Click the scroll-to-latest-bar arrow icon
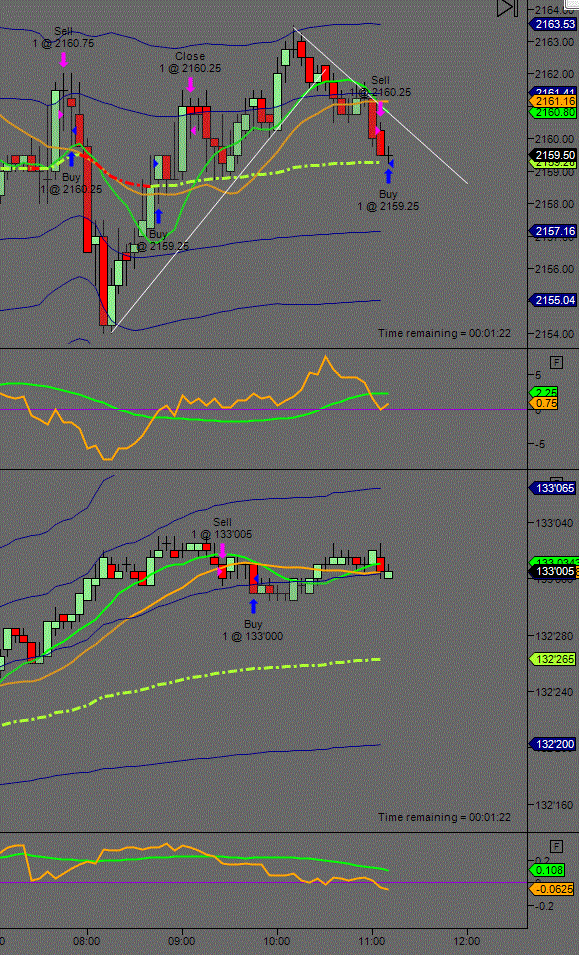This screenshot has width=579, height=956. tap(507, 8)
